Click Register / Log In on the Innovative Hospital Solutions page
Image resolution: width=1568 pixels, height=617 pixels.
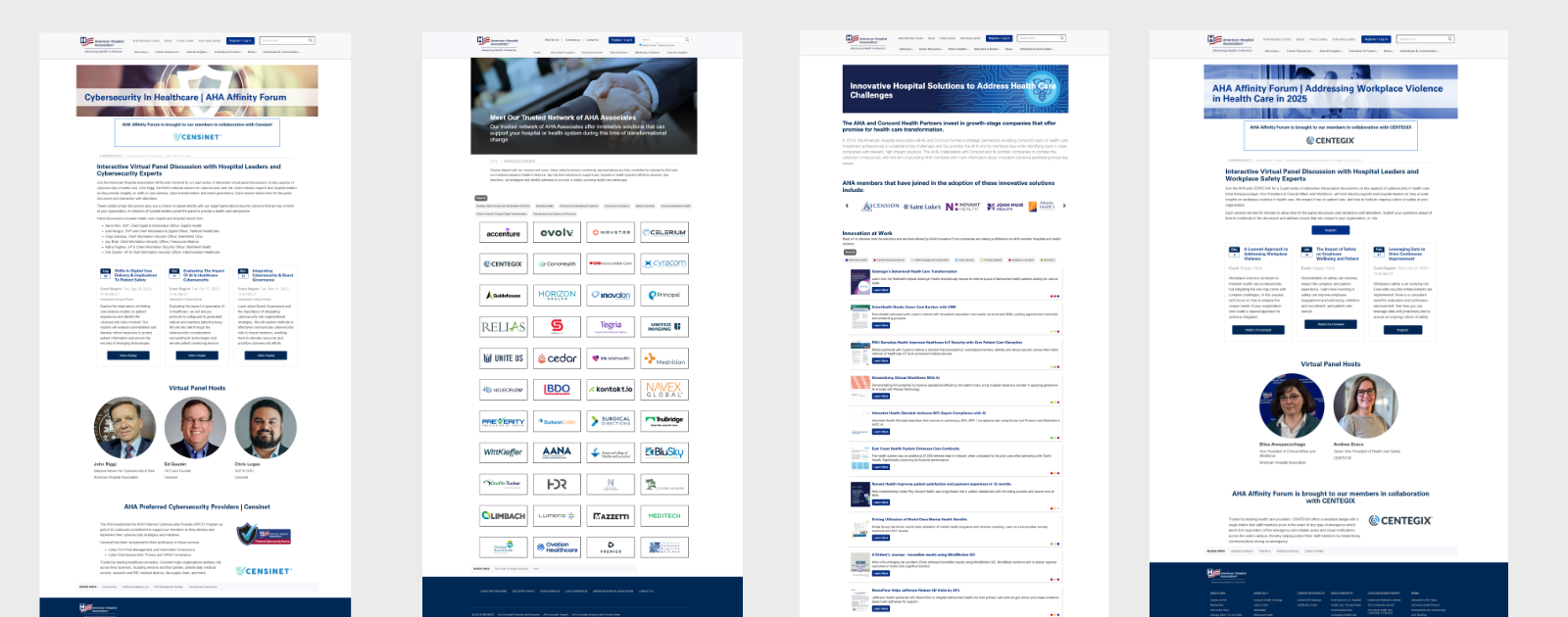click(x=999, y=38)
